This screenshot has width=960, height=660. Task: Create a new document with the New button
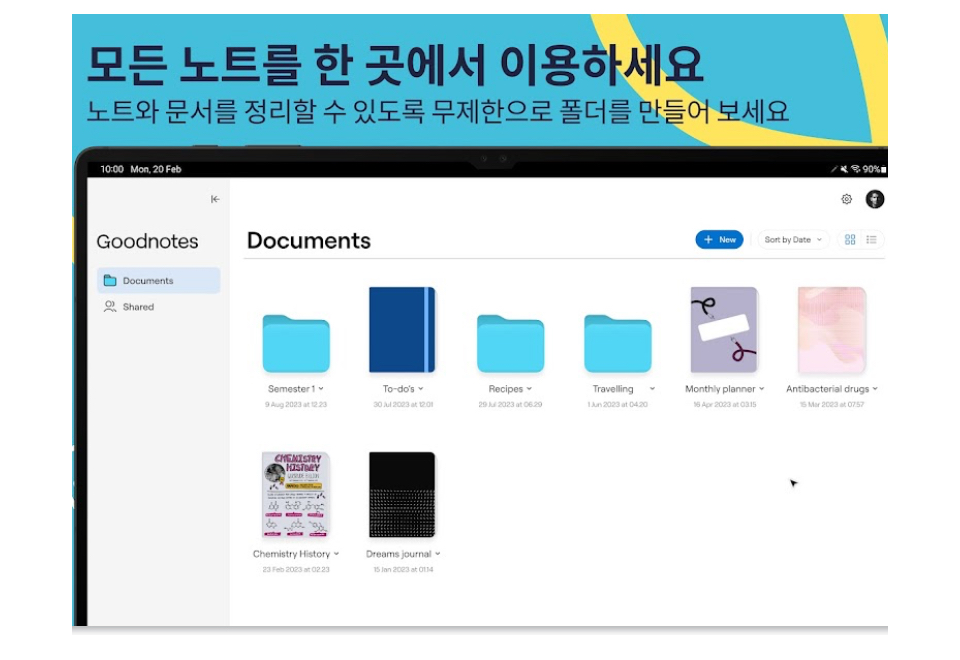[719, 239]
